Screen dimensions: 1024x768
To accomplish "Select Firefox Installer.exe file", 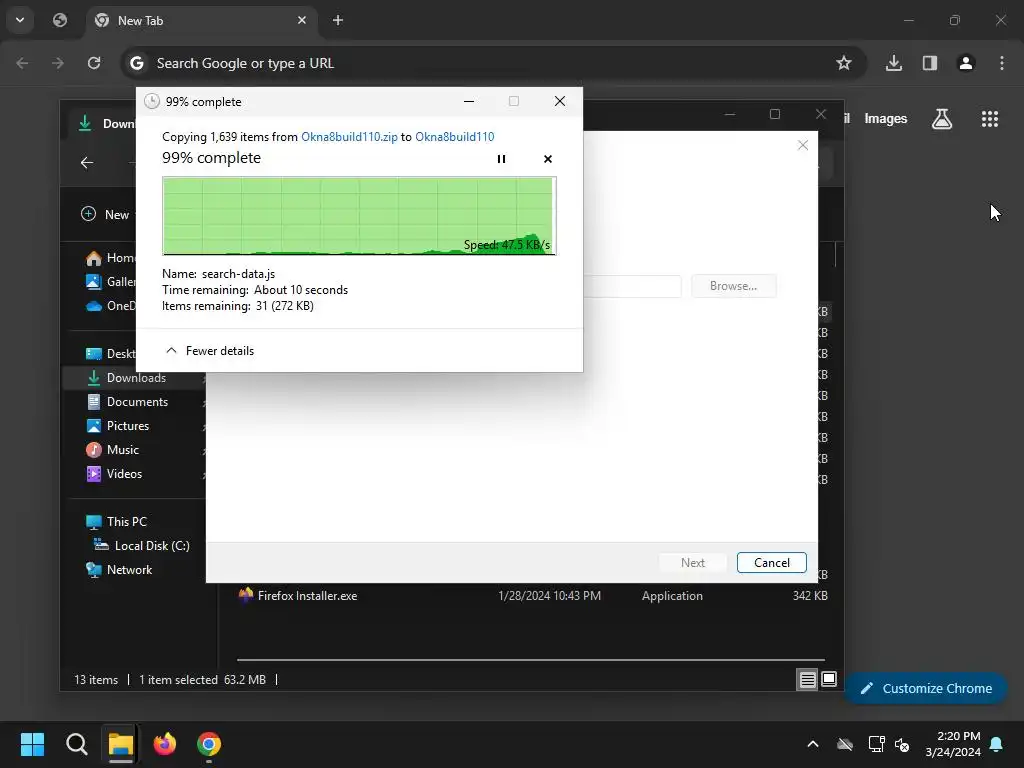I will 532,596.
